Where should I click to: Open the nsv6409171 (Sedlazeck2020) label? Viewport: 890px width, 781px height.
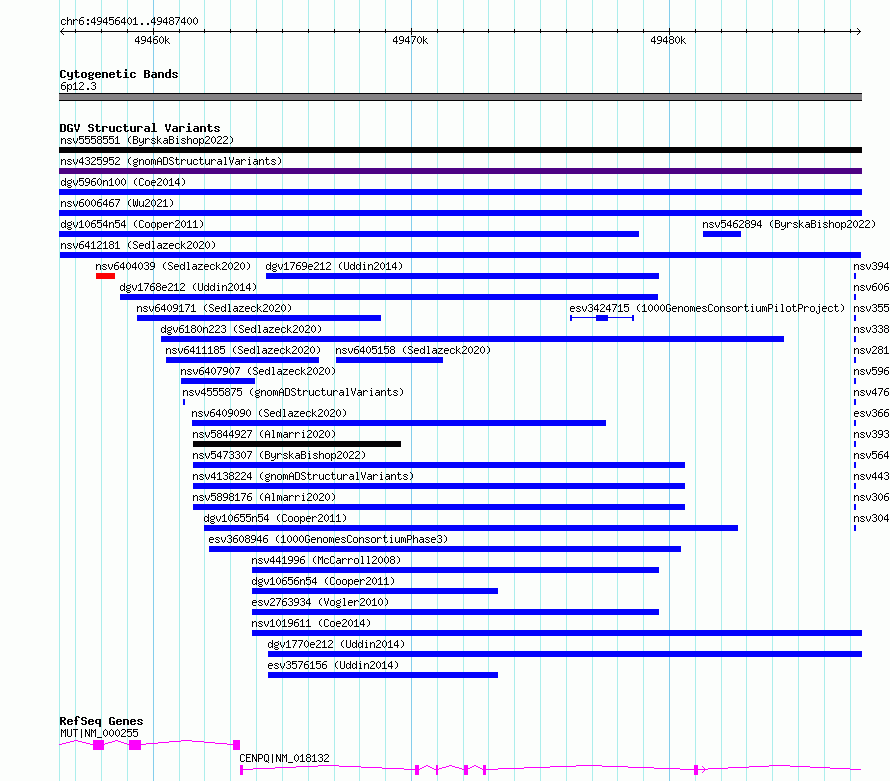214,308
